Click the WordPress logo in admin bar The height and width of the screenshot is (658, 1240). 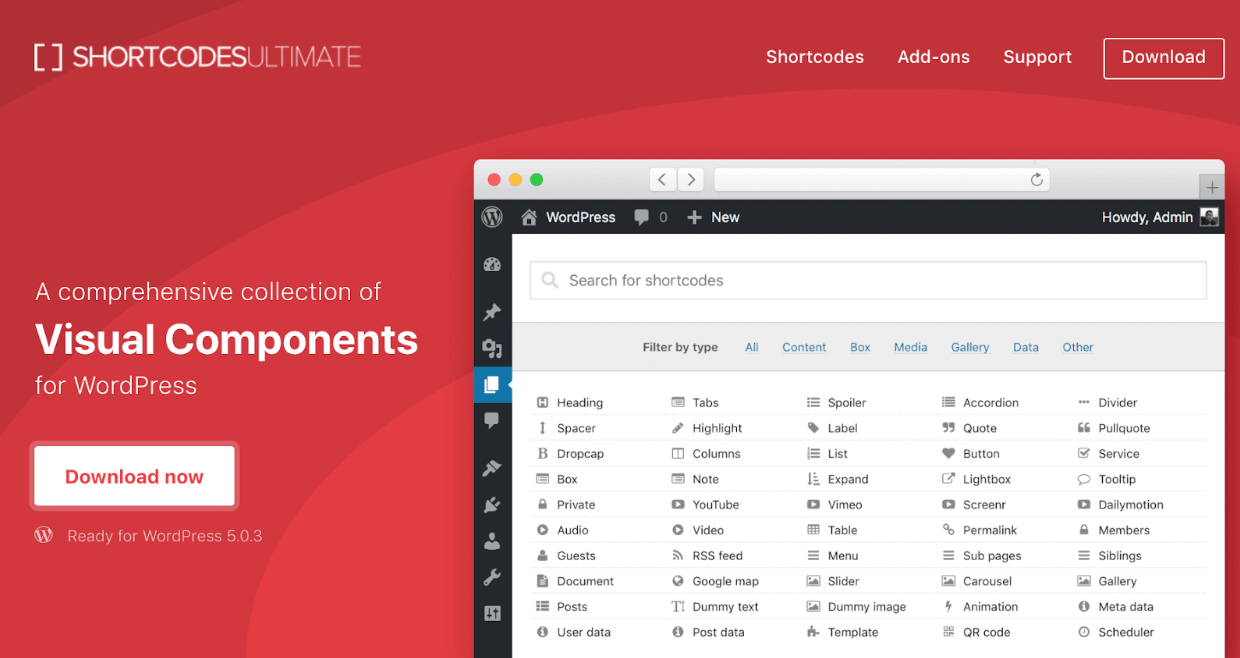[x=492, y=217]
